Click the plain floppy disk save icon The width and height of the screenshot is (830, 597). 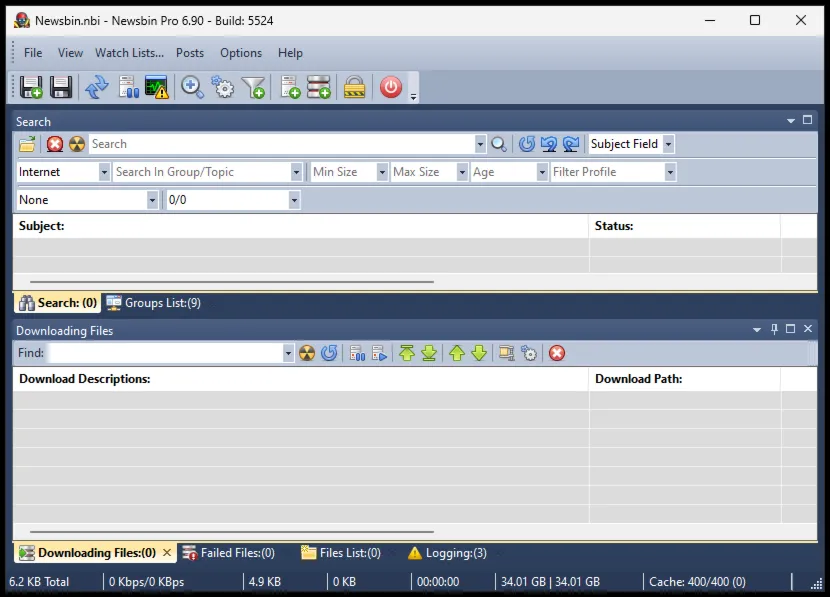click(61, 87)
